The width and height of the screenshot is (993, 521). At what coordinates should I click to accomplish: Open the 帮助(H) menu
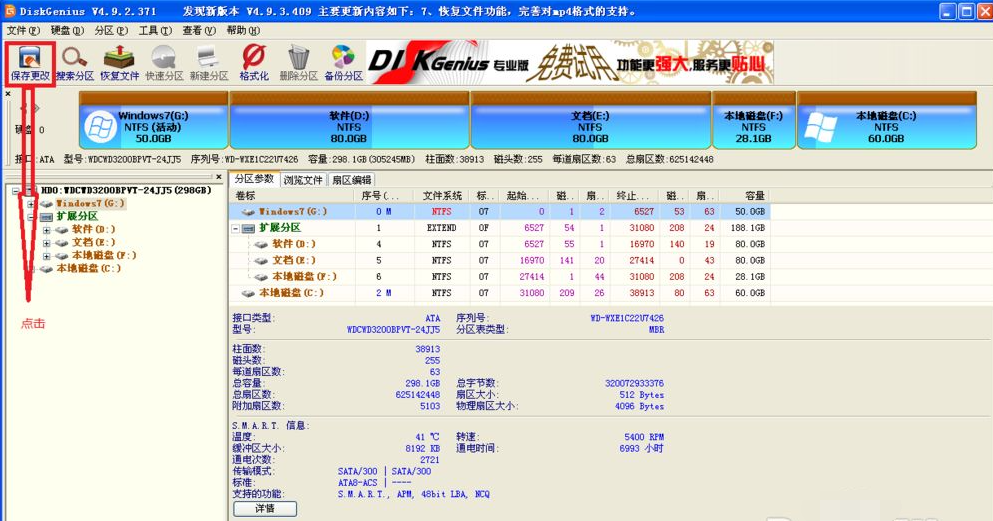(x=243, y=30)
